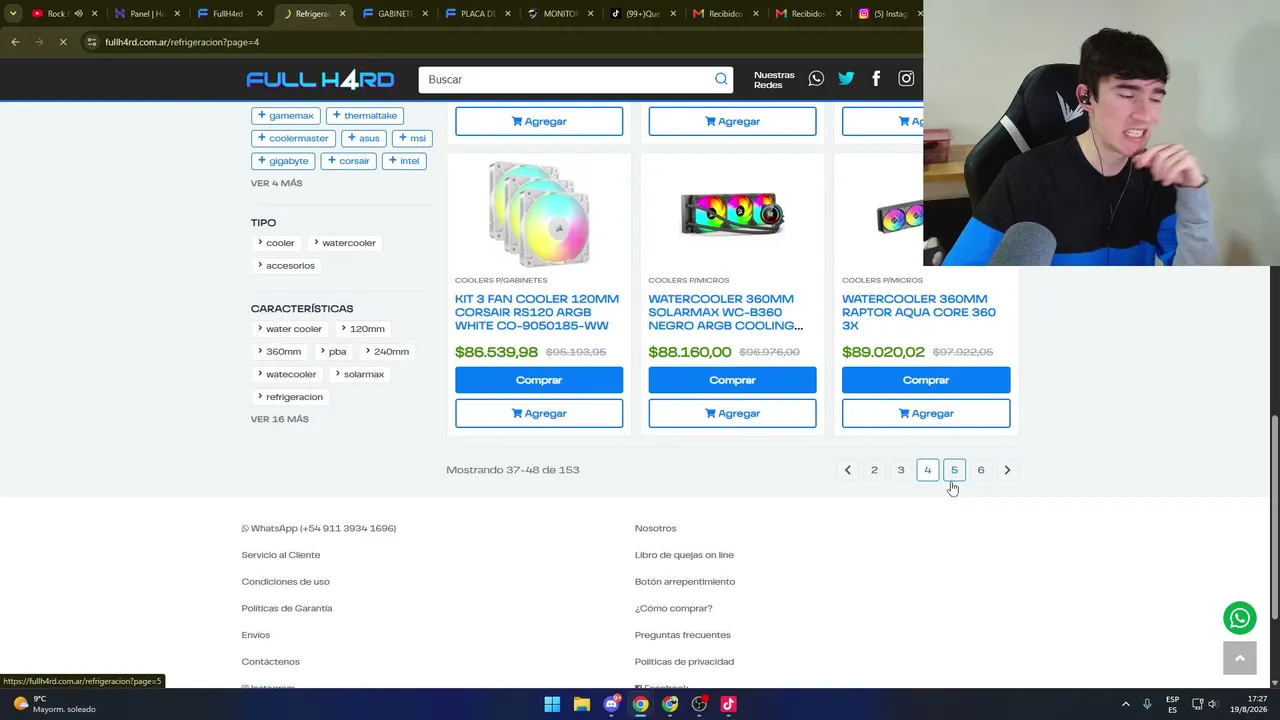The width and height of the screenshot is (1280, 720).
Task: Switch to the GABINETE browser tab
Action: [x=394, y=14]
